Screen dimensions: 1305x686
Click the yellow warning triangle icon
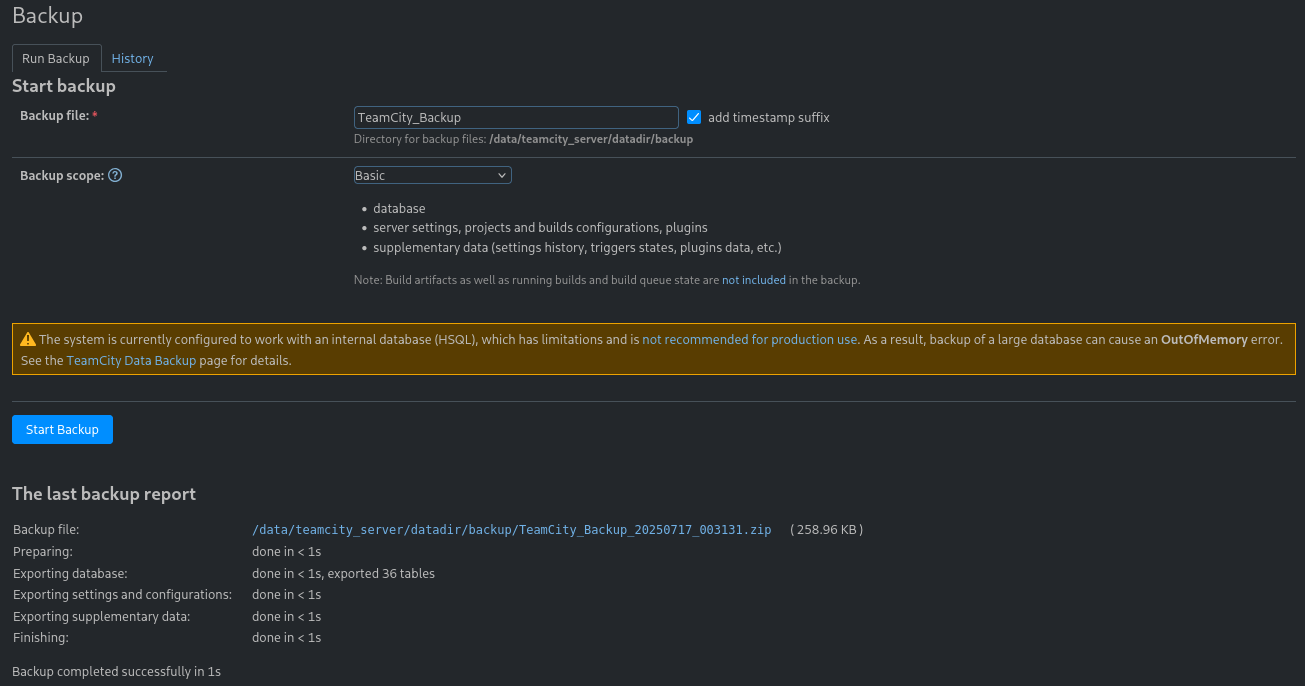[28, 340]
